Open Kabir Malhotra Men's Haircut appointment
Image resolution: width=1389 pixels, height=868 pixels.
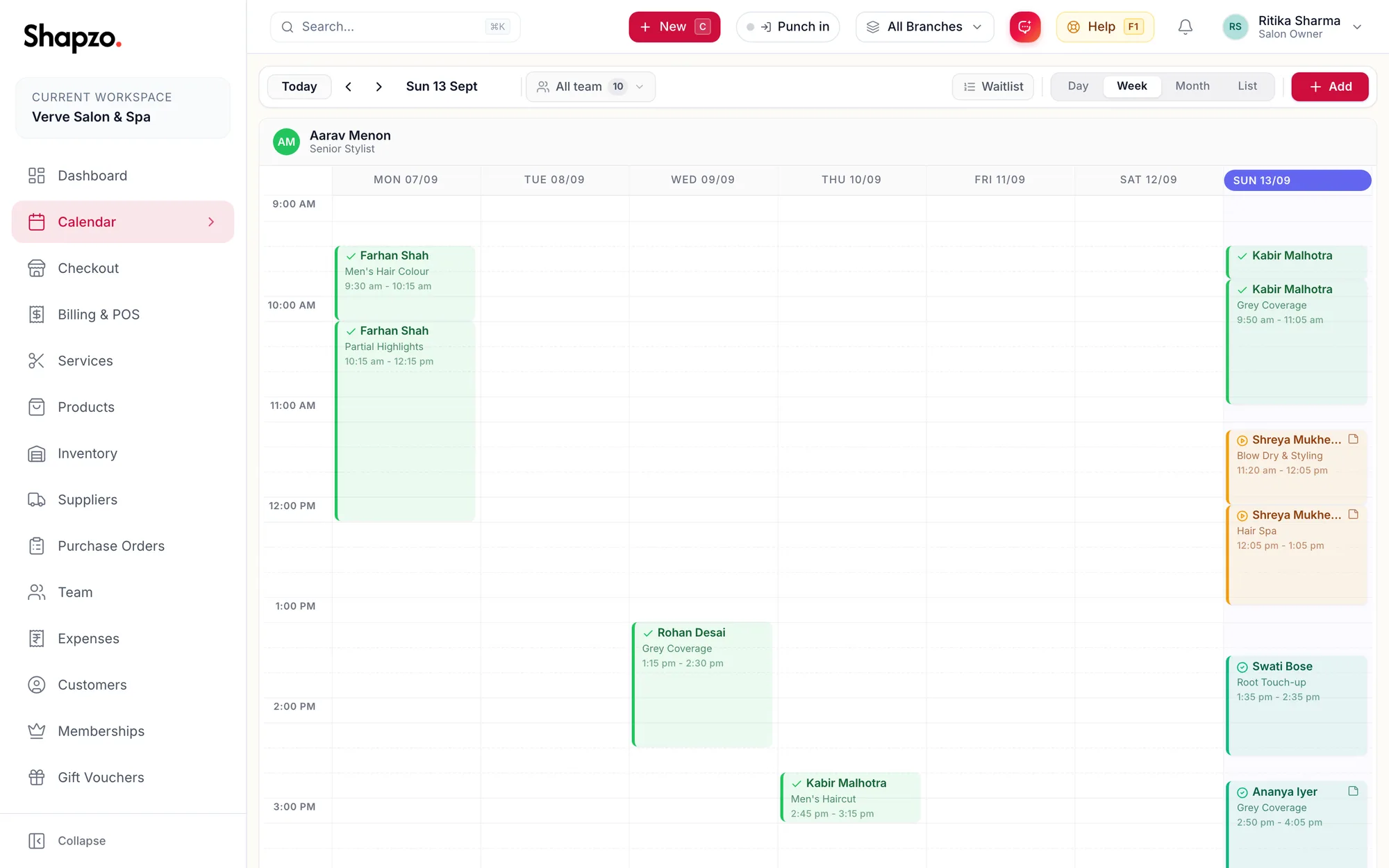click(850, 798)
